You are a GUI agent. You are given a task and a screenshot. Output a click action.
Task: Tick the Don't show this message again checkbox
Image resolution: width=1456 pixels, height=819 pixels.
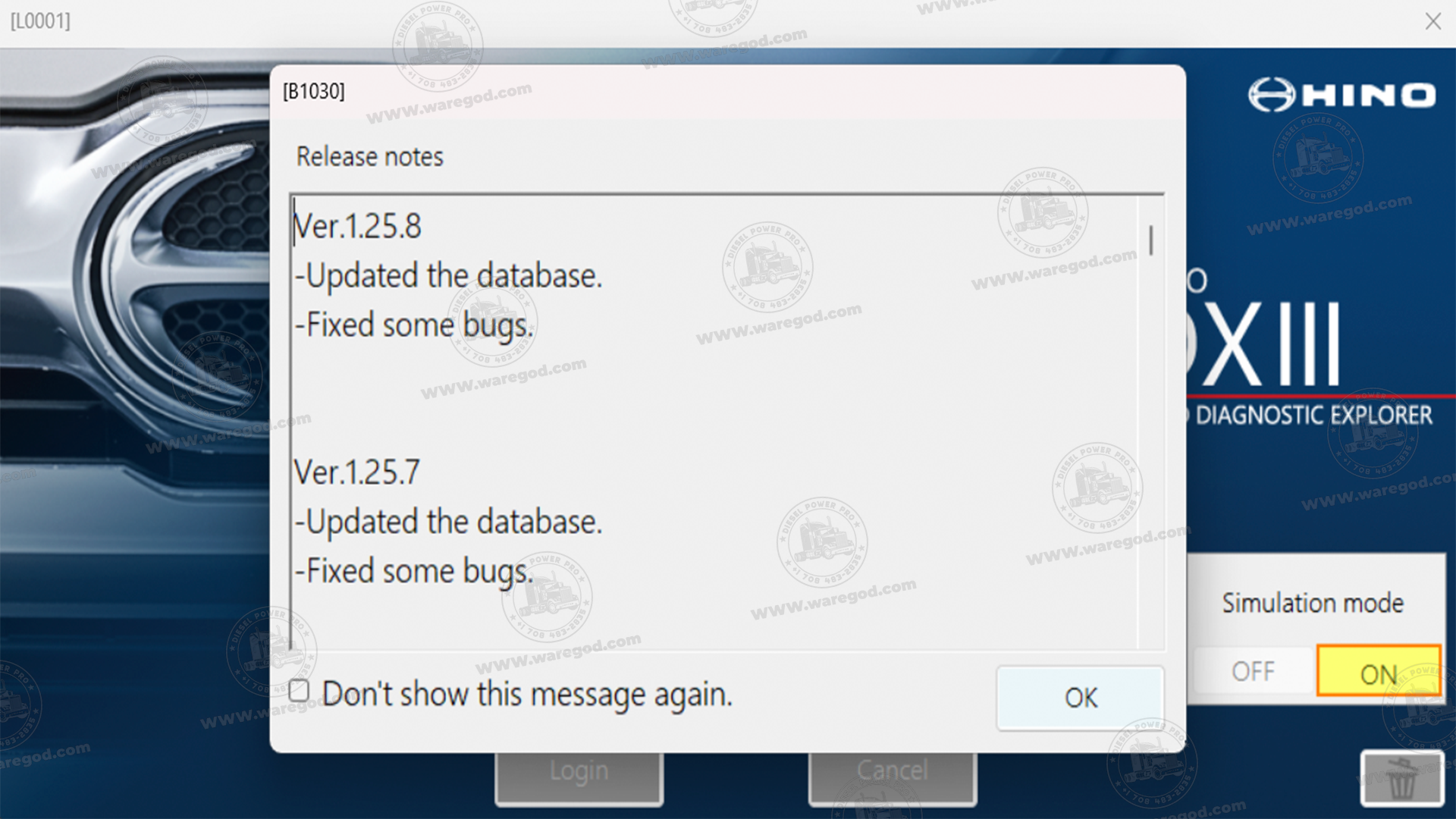[299, 691]
